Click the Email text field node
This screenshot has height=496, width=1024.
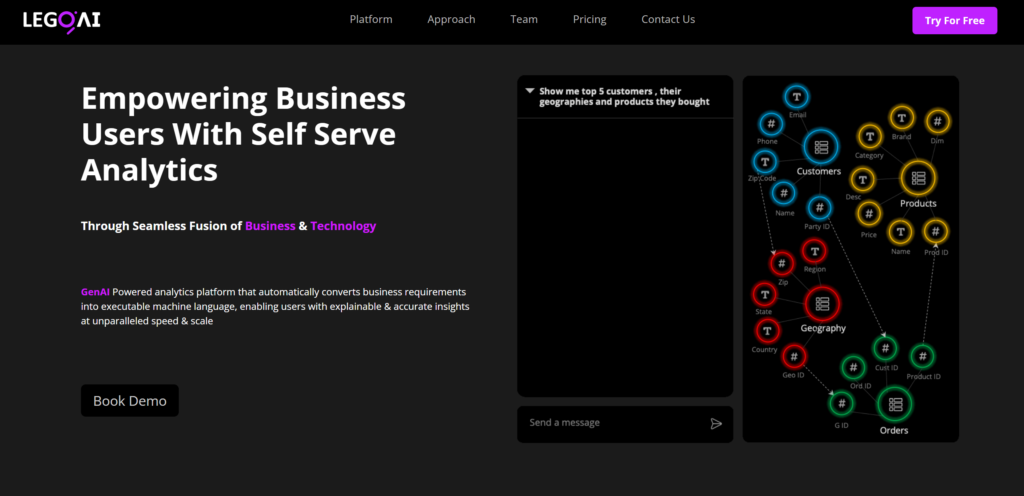pos(797,97)
